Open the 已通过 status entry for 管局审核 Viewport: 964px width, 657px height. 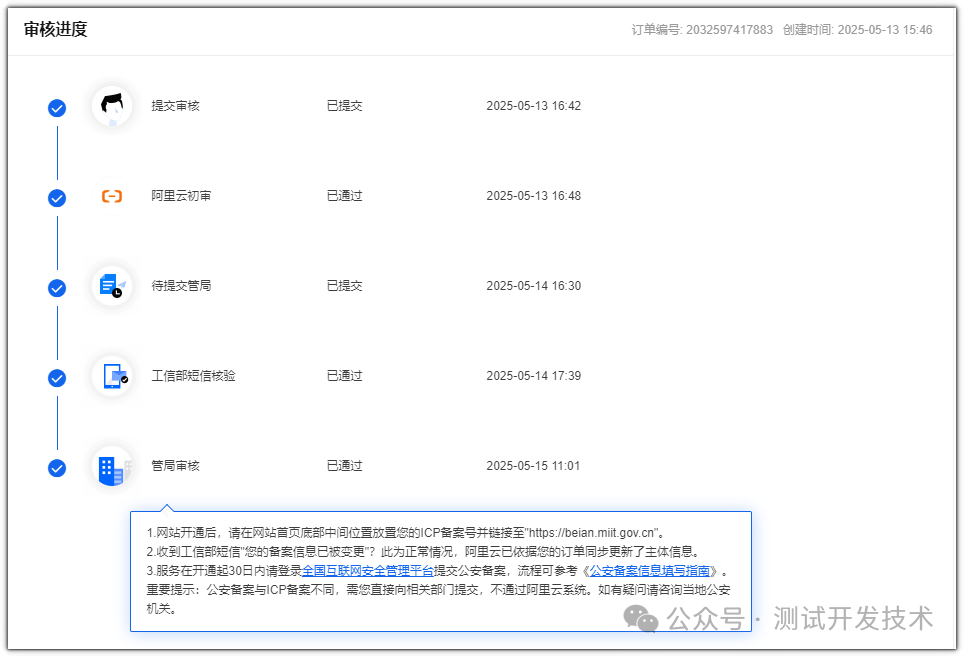pos(345,465)
